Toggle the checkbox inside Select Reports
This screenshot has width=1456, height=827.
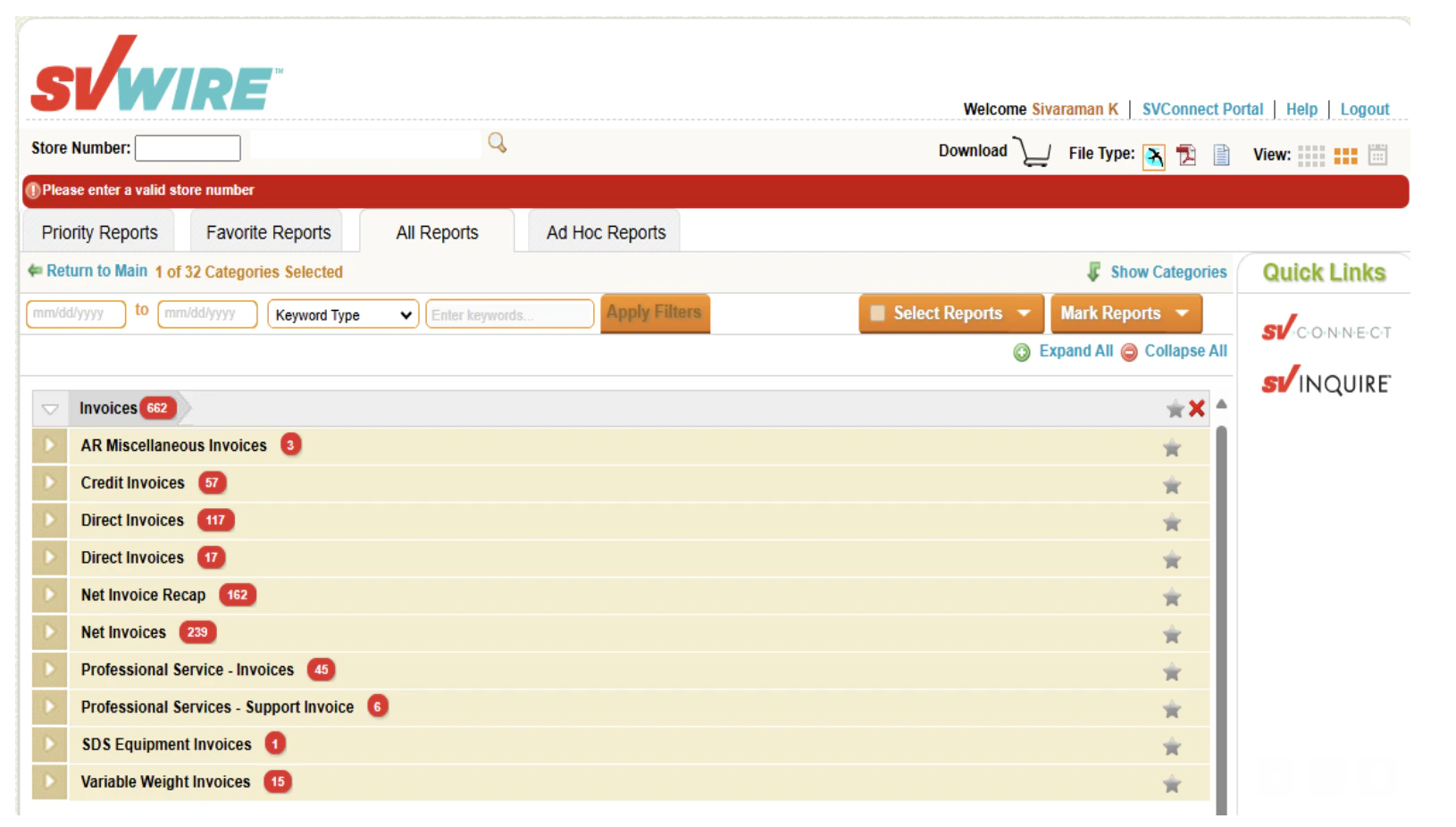coord(879,313)
